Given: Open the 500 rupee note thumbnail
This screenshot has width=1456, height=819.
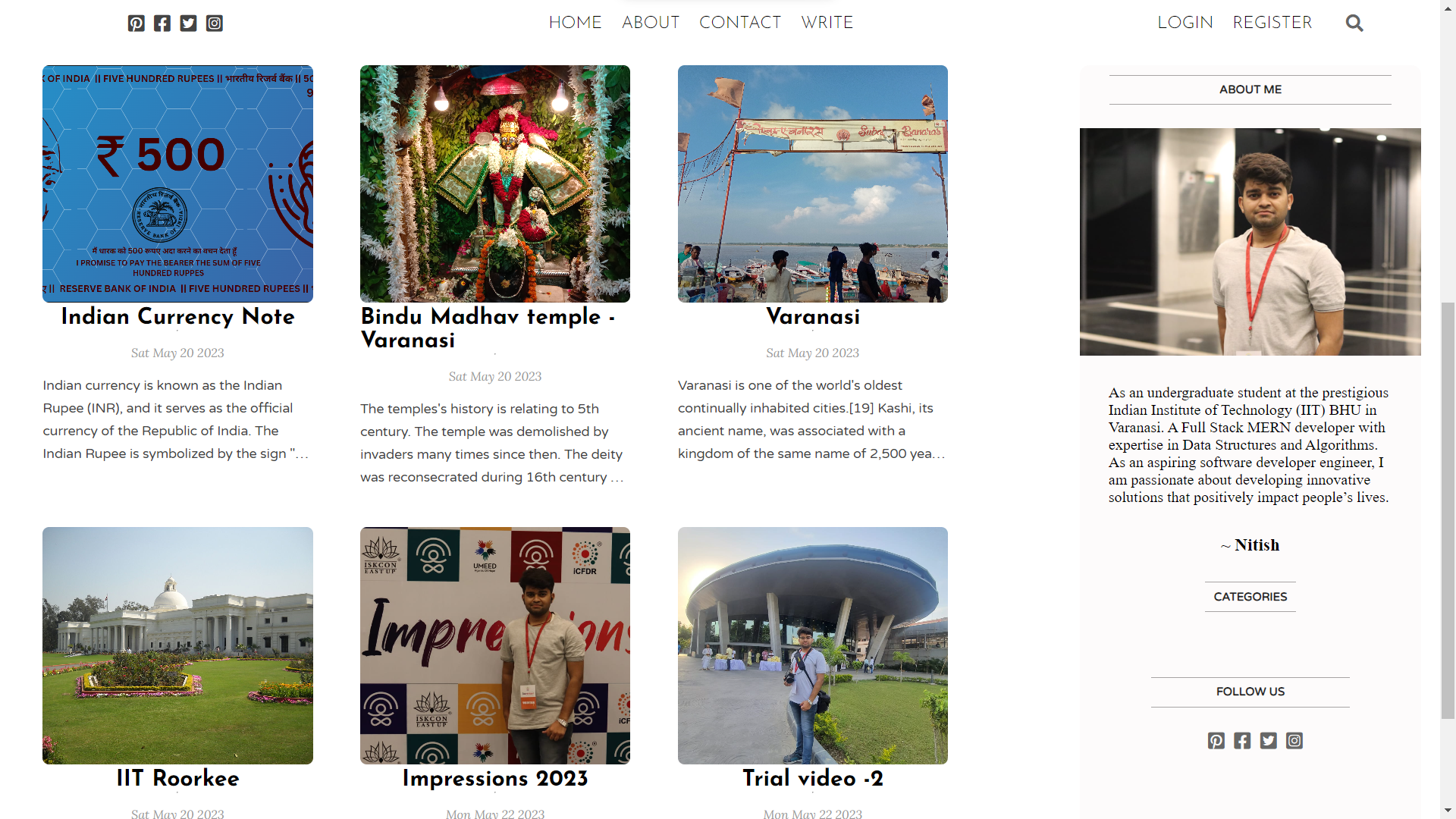Looking at the screenshot, I should [x=177, y=184].
